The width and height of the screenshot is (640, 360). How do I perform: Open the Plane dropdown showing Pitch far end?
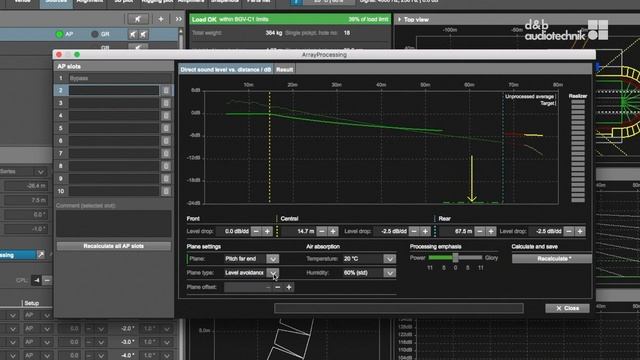[x=273, y=259]
